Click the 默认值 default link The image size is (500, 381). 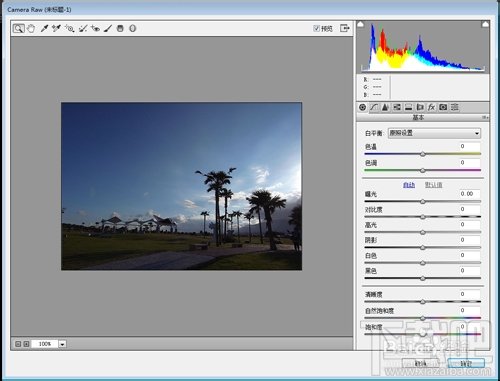click(433, 185)
